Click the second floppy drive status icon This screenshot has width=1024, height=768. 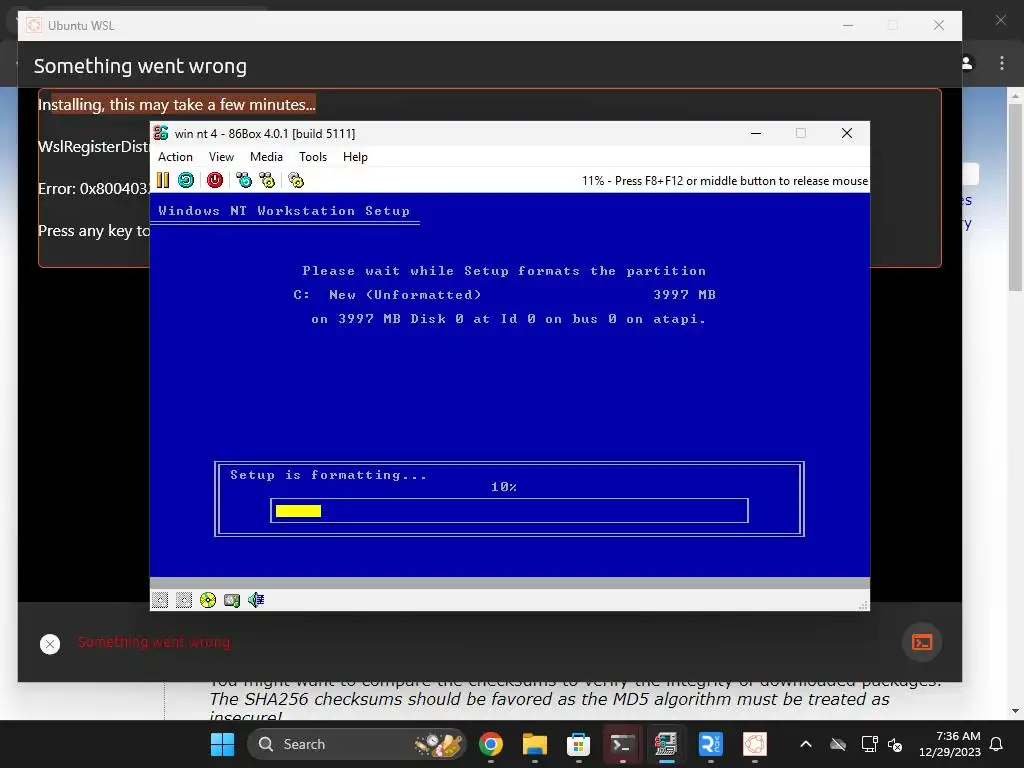184,600
